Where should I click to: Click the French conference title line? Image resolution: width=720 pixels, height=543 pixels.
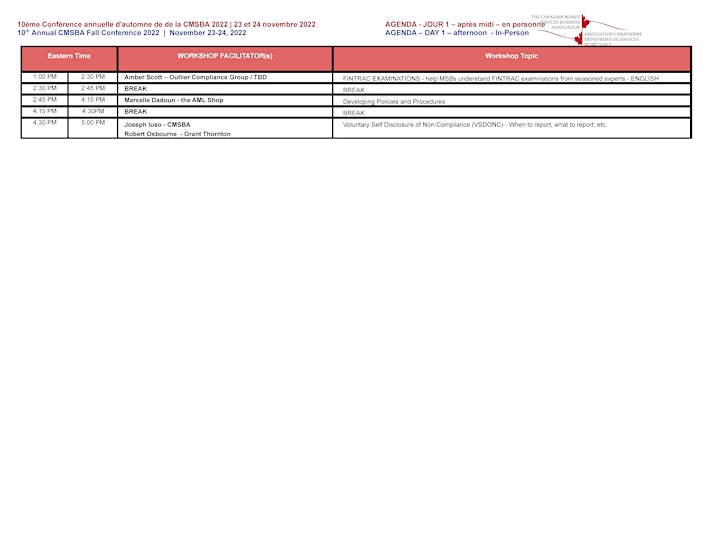pos(167,24)
